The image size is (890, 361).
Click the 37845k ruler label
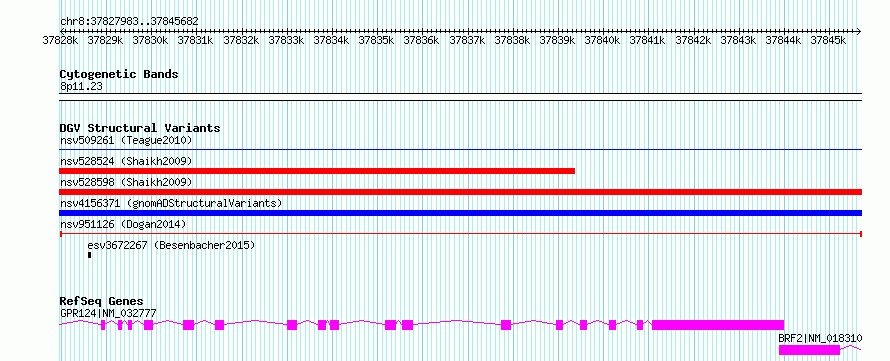pyautogui.click(x=829, y=40)
